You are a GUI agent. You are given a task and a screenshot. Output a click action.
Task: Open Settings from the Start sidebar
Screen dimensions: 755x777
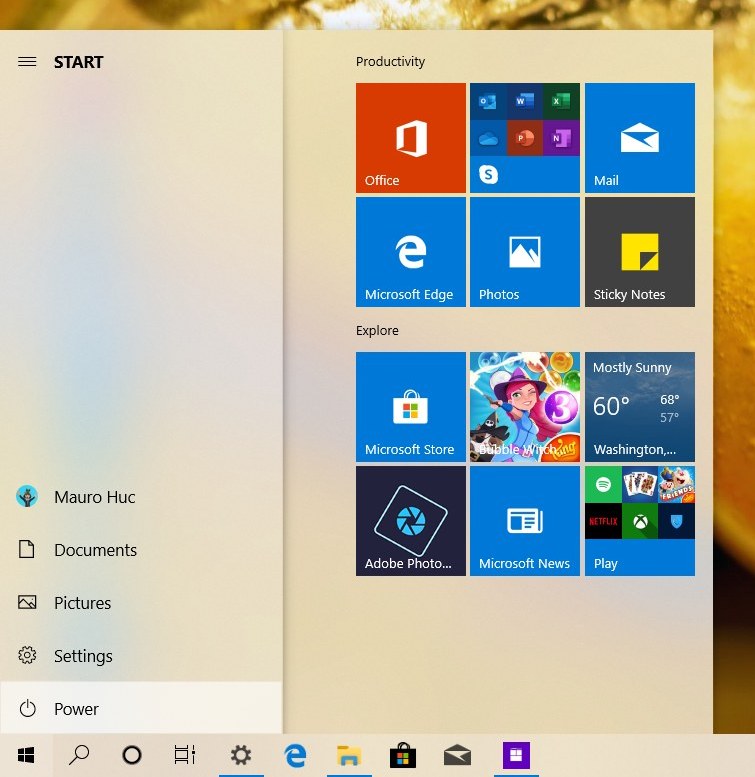coord(141,656)
